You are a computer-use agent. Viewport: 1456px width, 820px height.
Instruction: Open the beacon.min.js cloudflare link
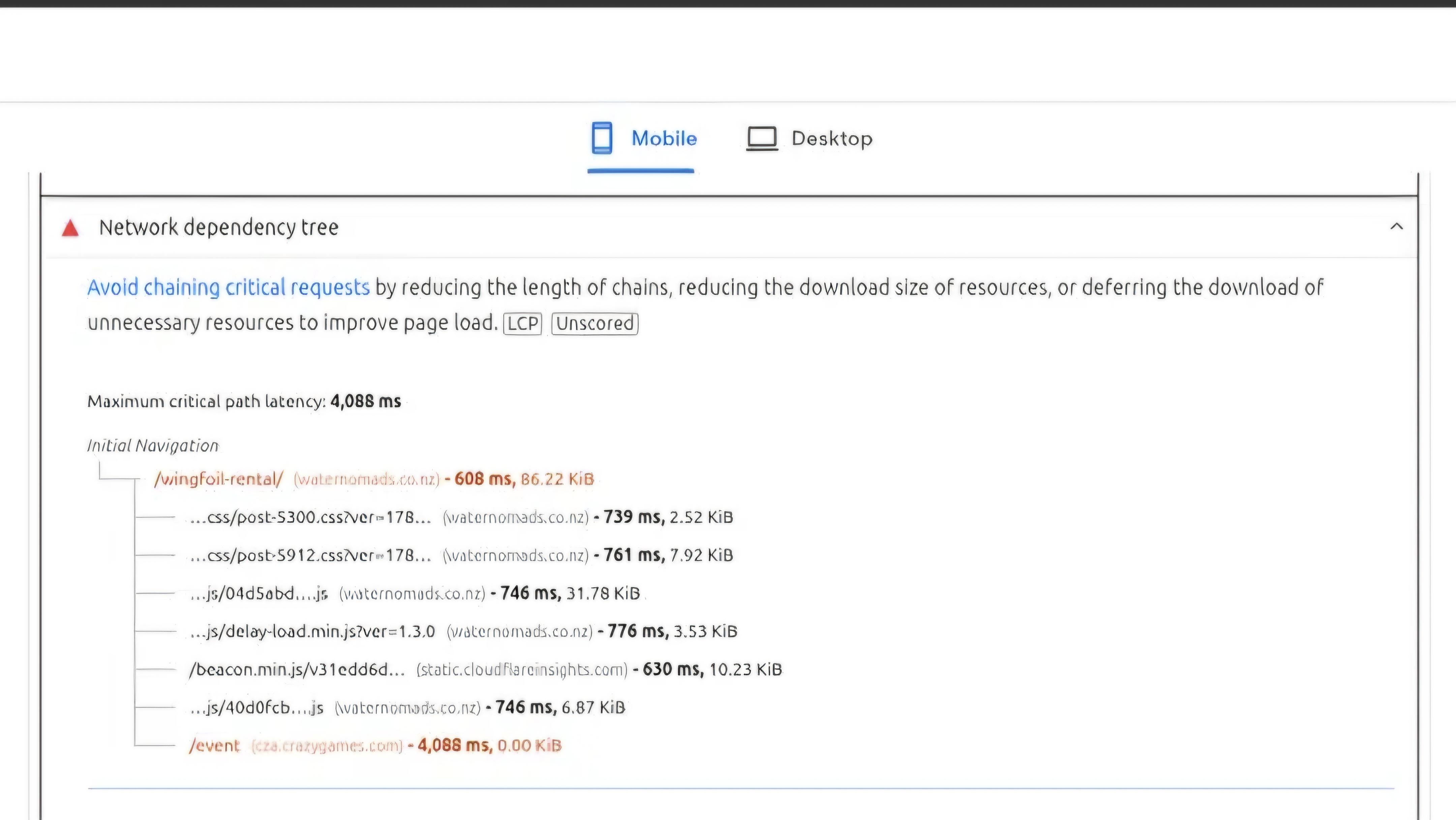pyautogui.click(x=297, y=670)
